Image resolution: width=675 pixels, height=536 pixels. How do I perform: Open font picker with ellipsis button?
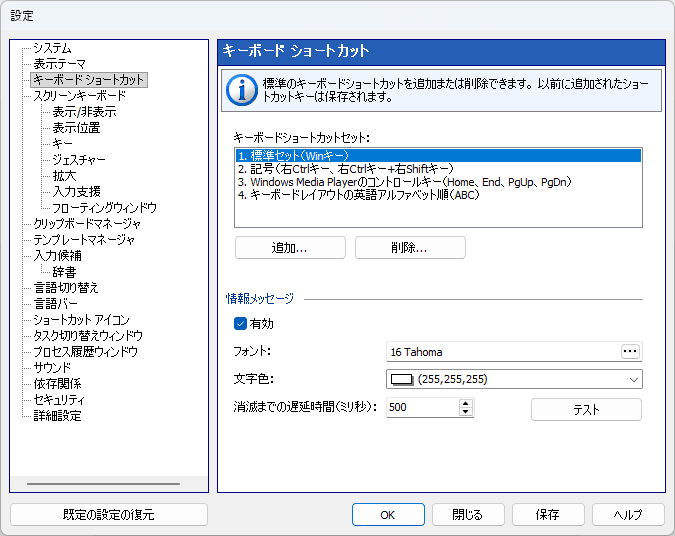[630, 351]
